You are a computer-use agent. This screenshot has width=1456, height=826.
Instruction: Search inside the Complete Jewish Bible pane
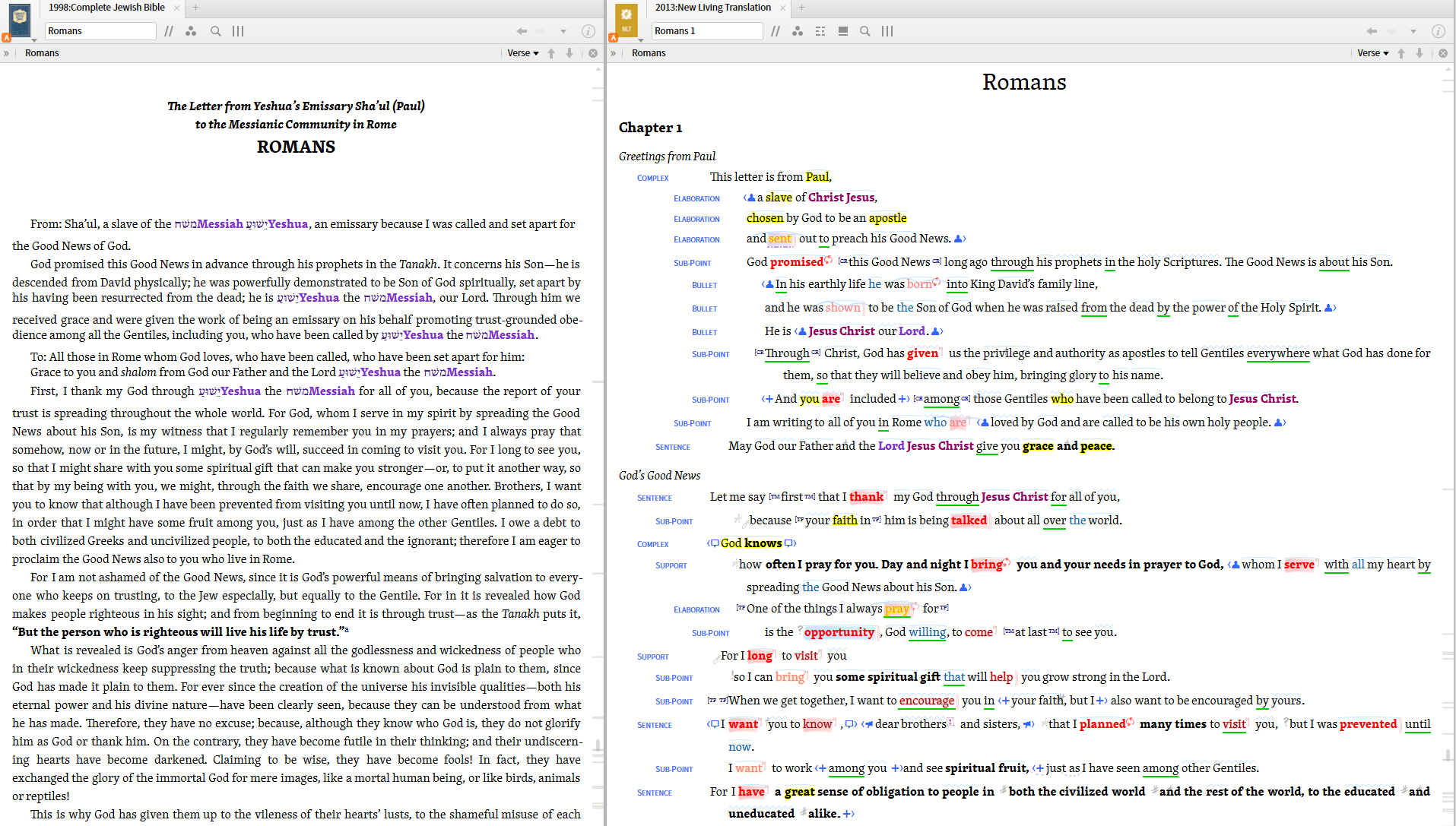tap(216, 31)
